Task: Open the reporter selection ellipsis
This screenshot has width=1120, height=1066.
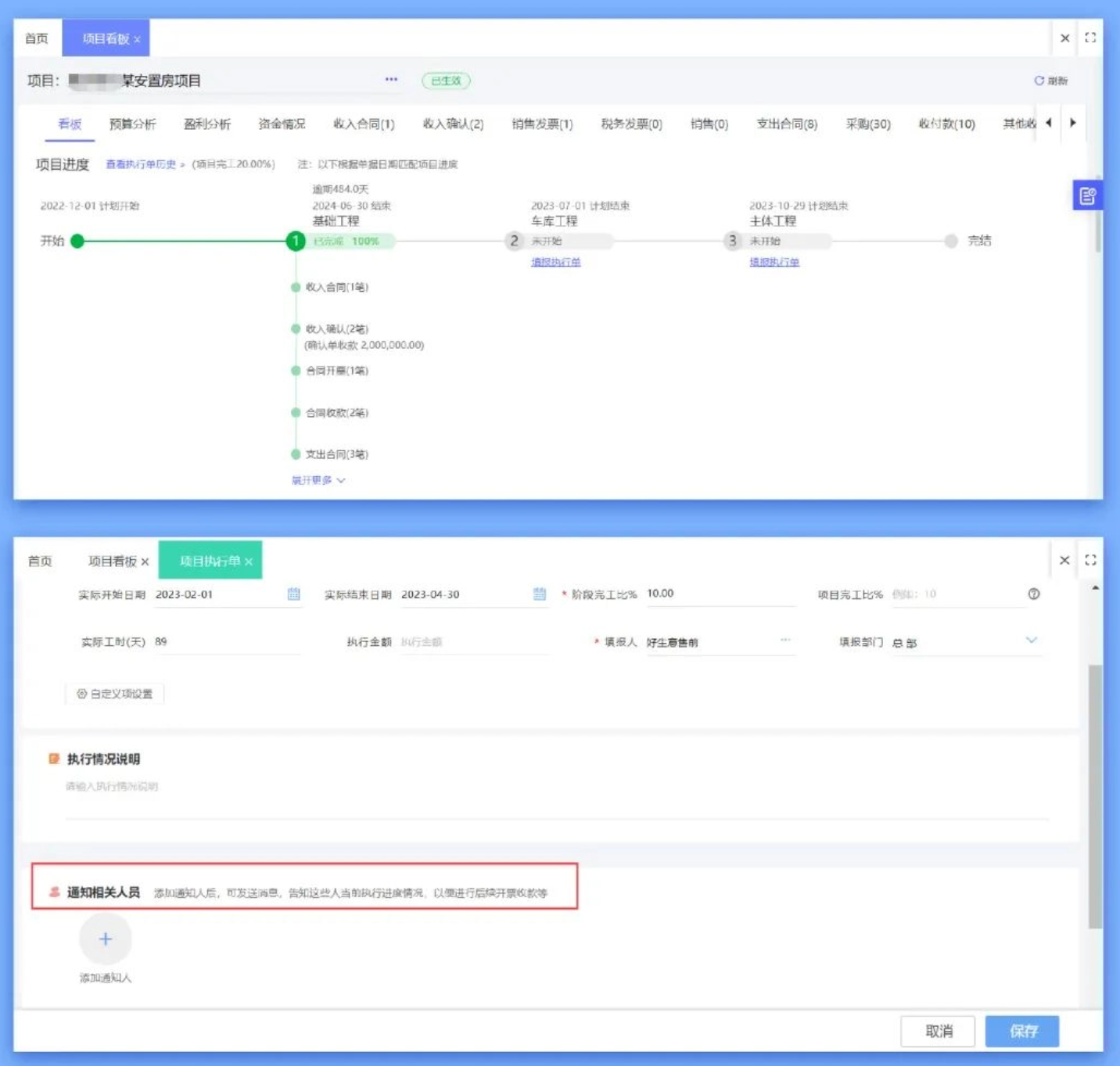Action: click(784, 641)
